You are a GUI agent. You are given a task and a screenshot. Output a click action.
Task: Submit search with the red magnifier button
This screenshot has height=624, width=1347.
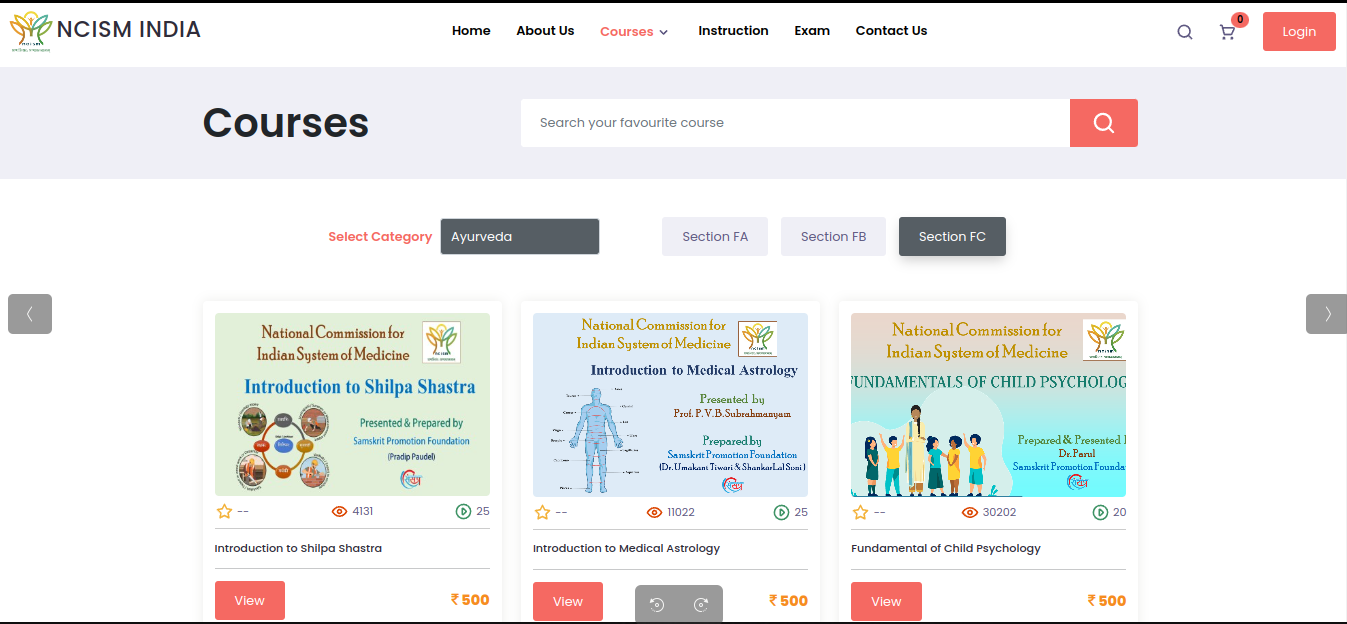pyautogui.click(x=1104, y=123)
